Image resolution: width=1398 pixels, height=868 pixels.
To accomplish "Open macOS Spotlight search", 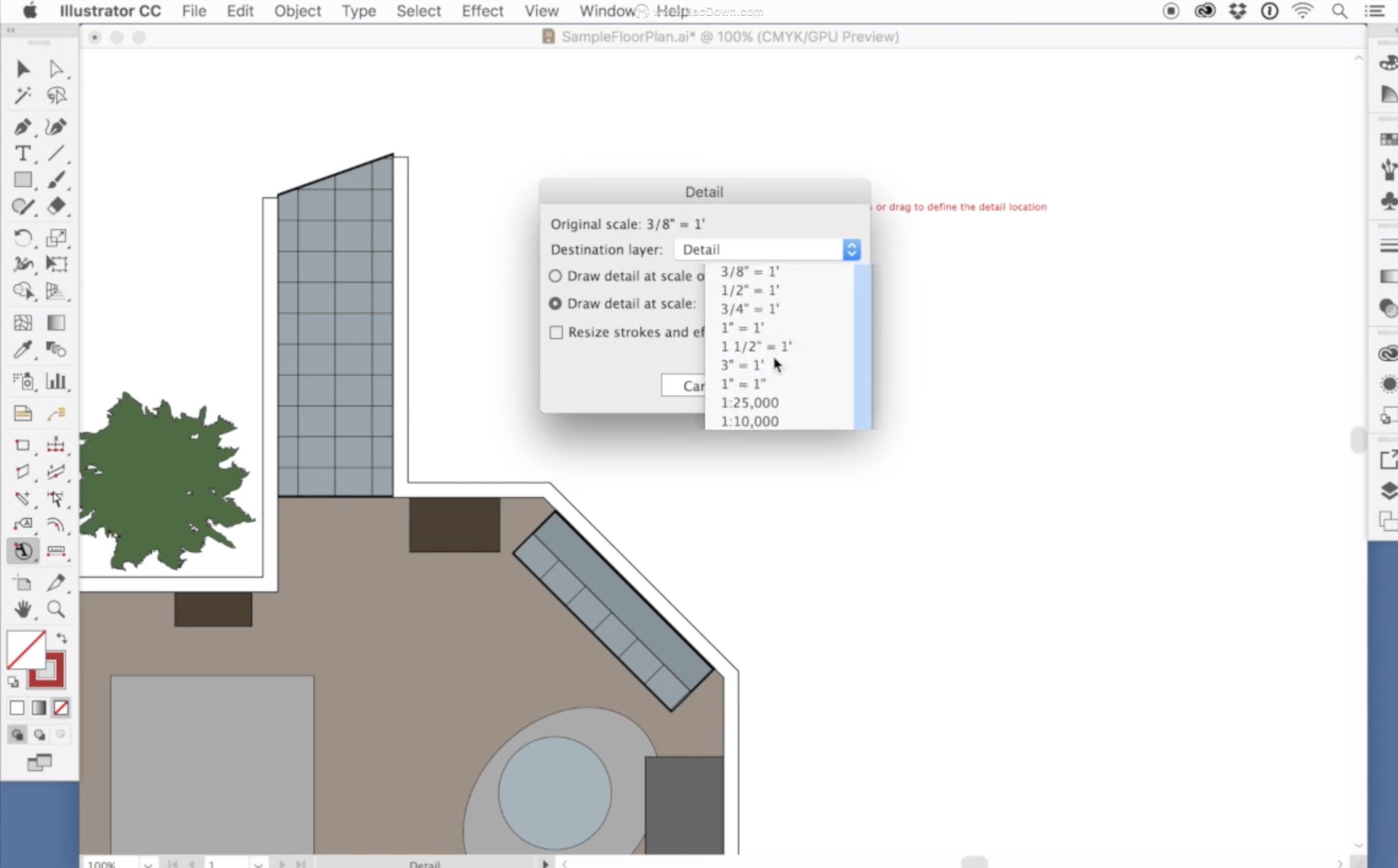I will [x=1339, y=11].
